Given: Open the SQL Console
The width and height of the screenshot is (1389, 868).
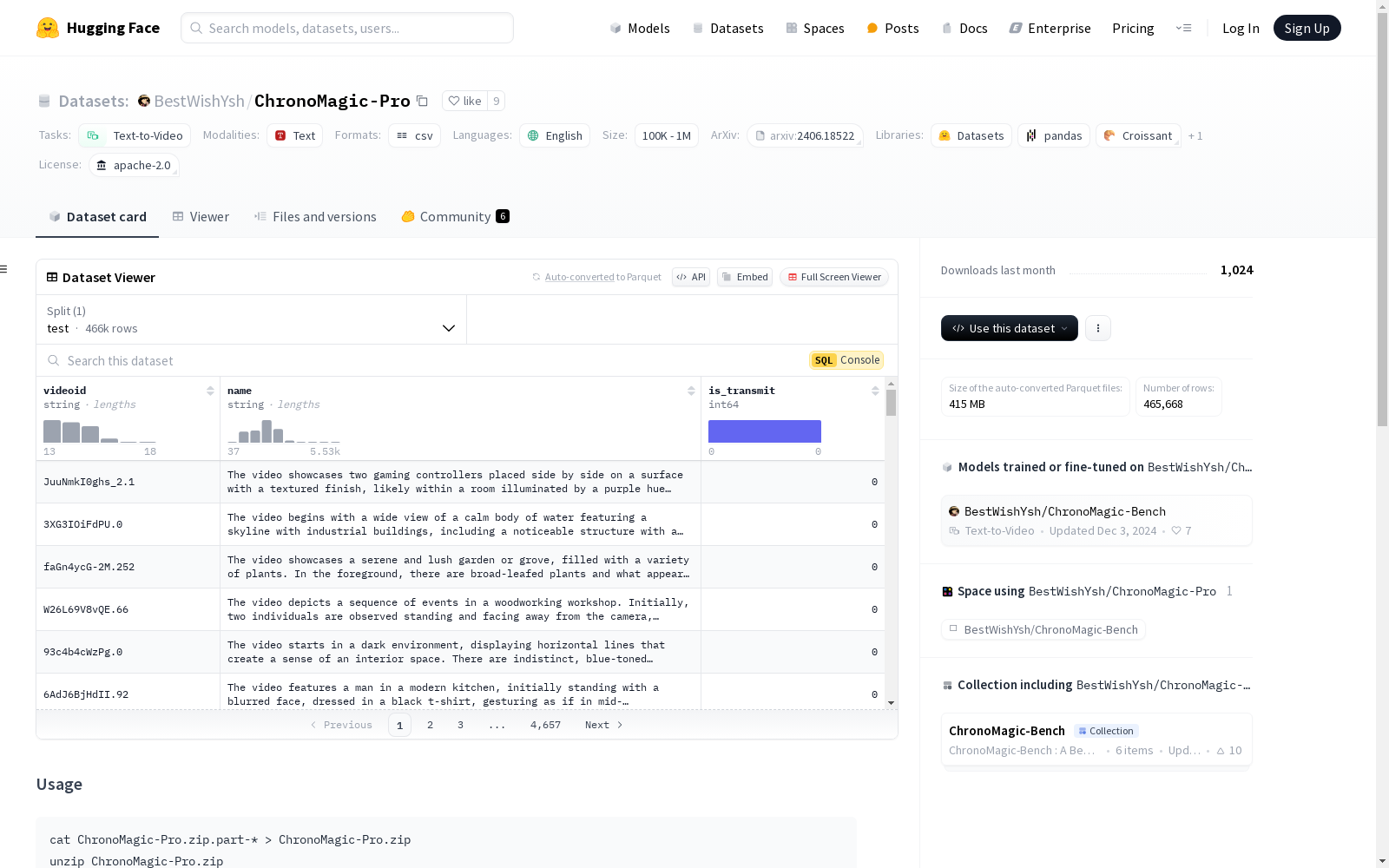Looking at the screenshot, I should (x=846, y=360).
